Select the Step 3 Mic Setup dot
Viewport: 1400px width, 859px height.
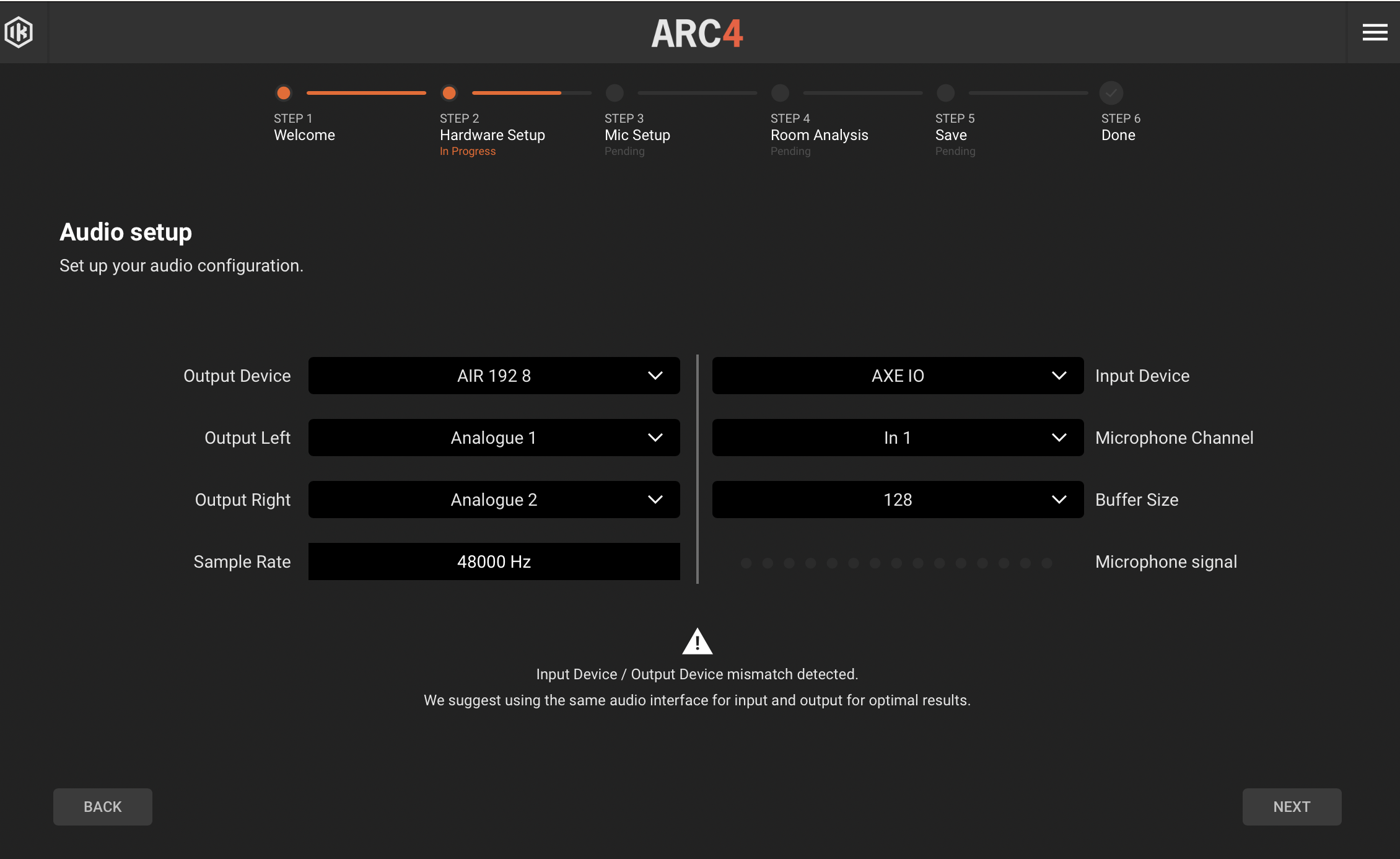tap(615, 93)
